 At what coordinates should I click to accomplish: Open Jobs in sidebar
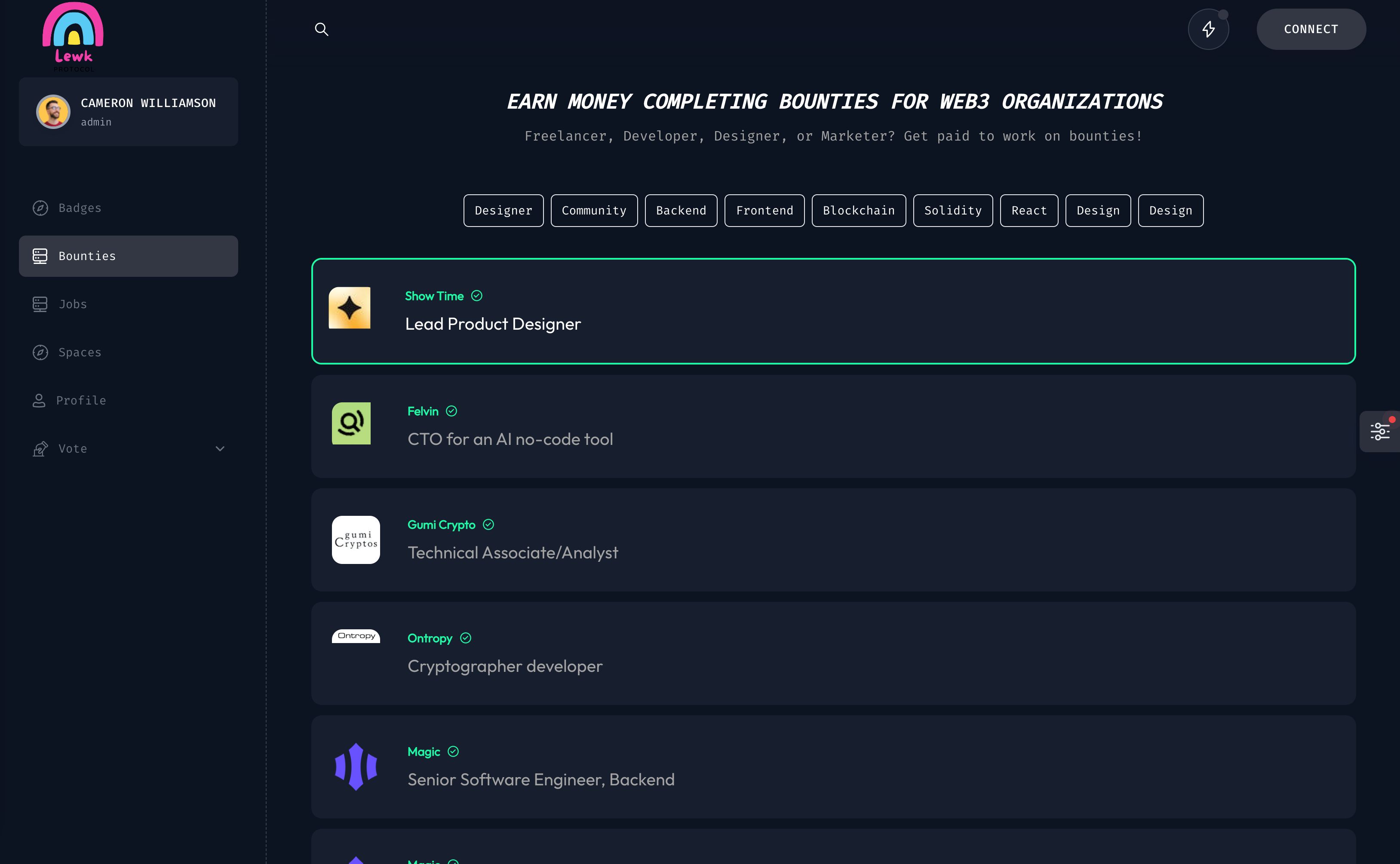[129, 304]
